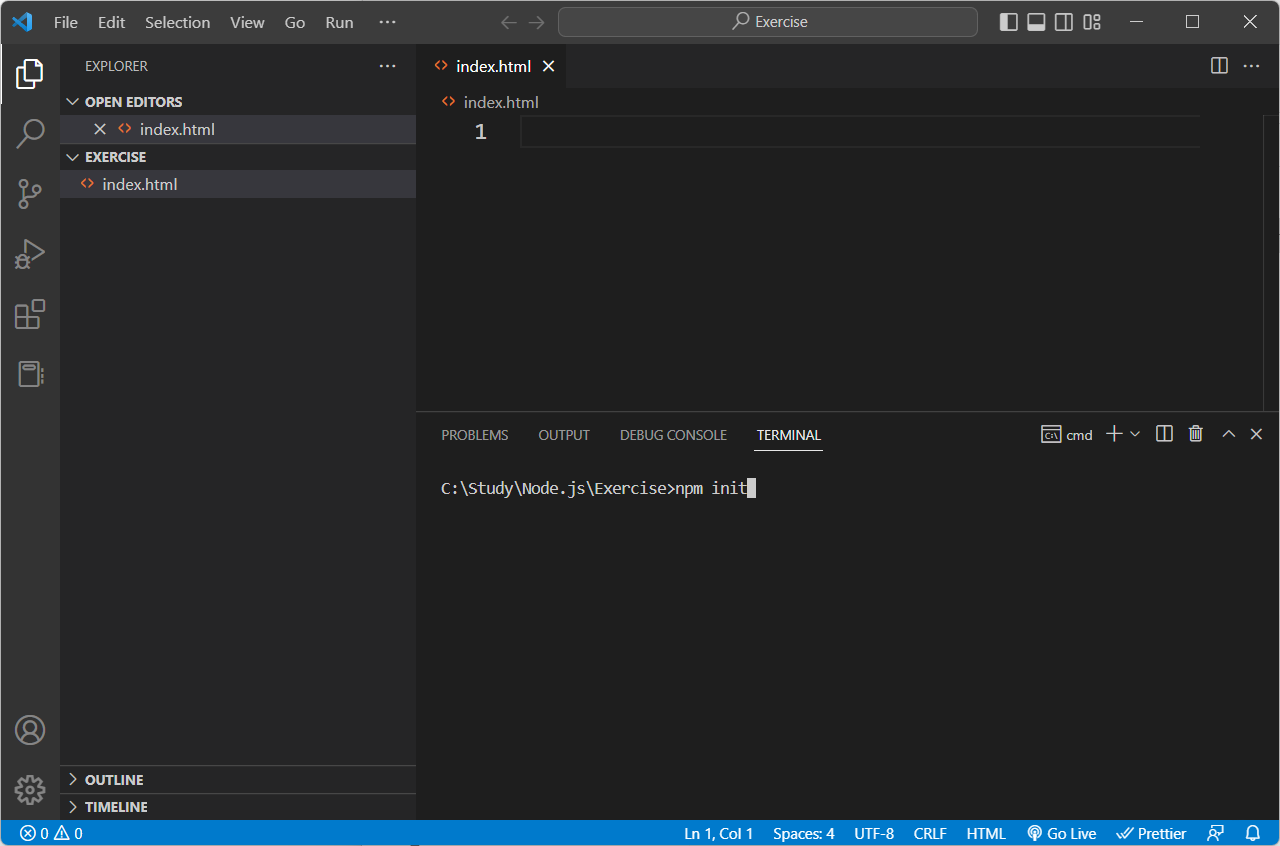This screenshot has height=846, width=1280.
Task: Open the Extensions view
Action: coord(30,314)
